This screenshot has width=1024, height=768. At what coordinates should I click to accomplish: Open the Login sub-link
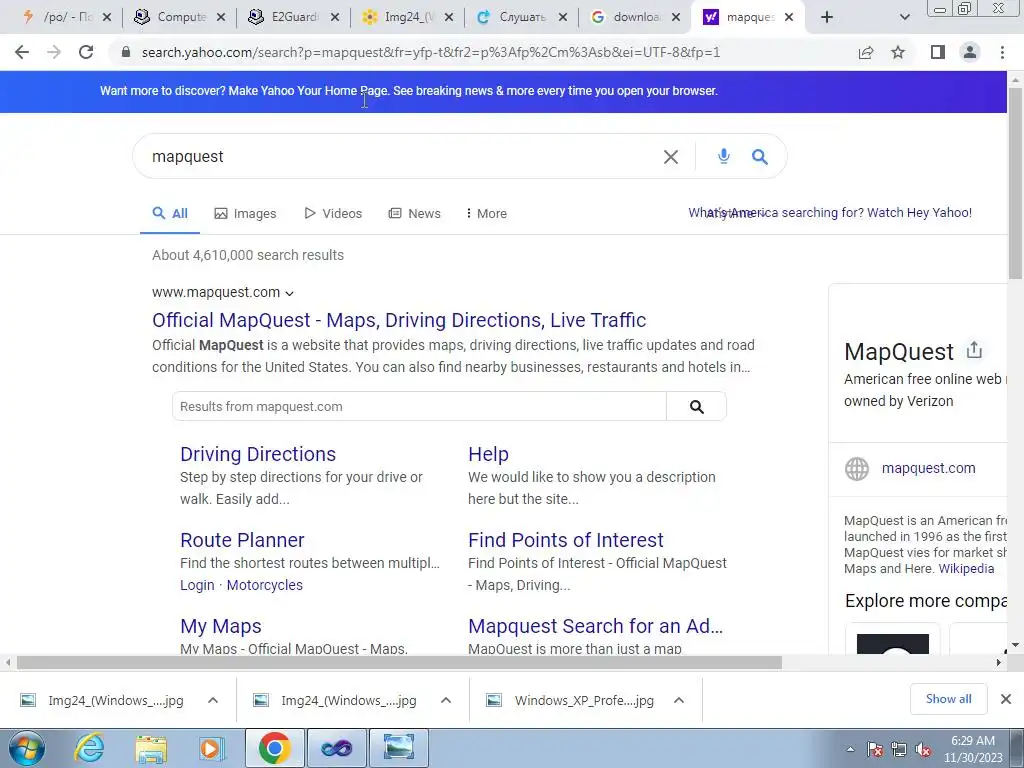[197, 585]
